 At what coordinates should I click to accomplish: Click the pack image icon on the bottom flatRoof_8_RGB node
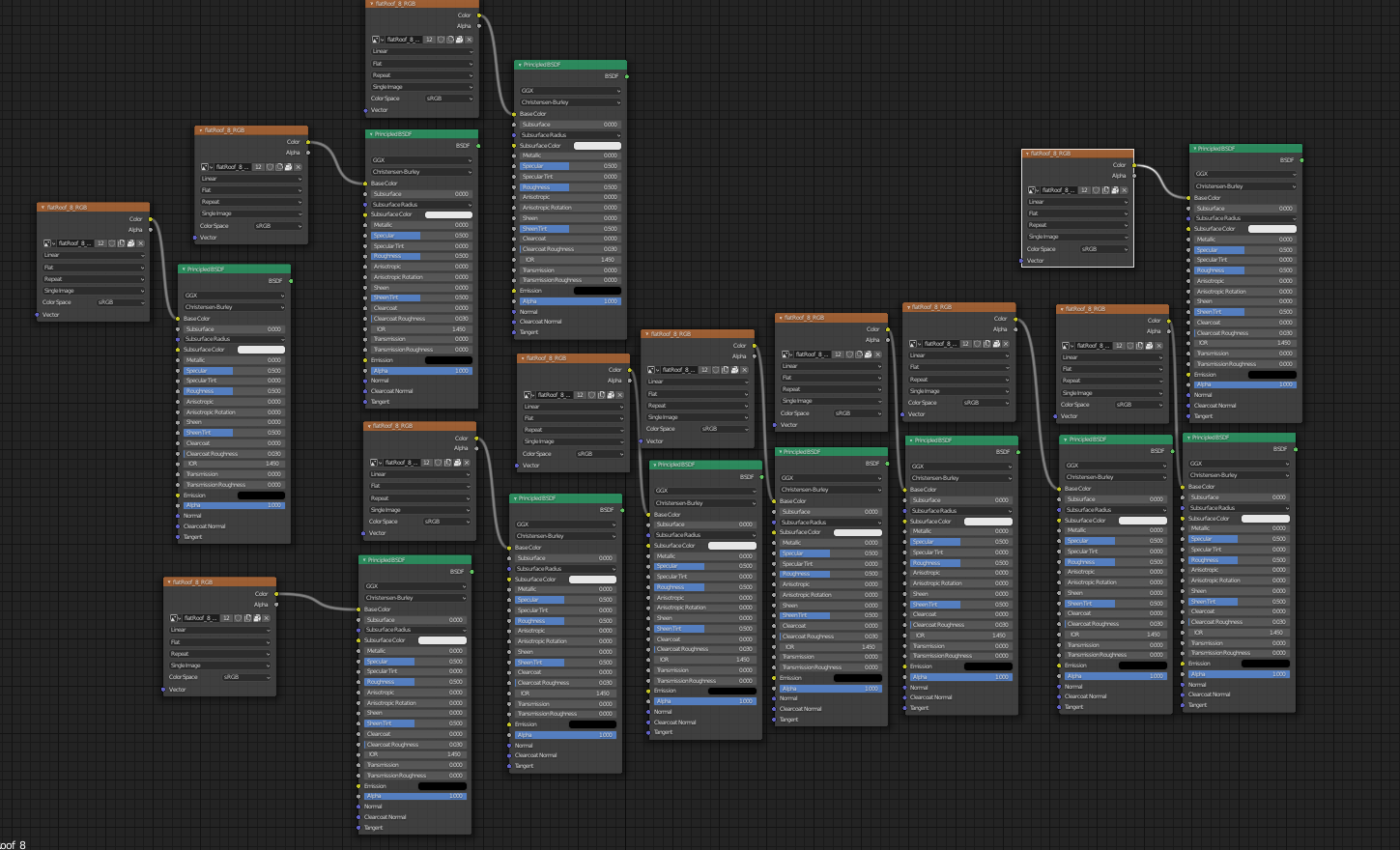pos(257,618)
